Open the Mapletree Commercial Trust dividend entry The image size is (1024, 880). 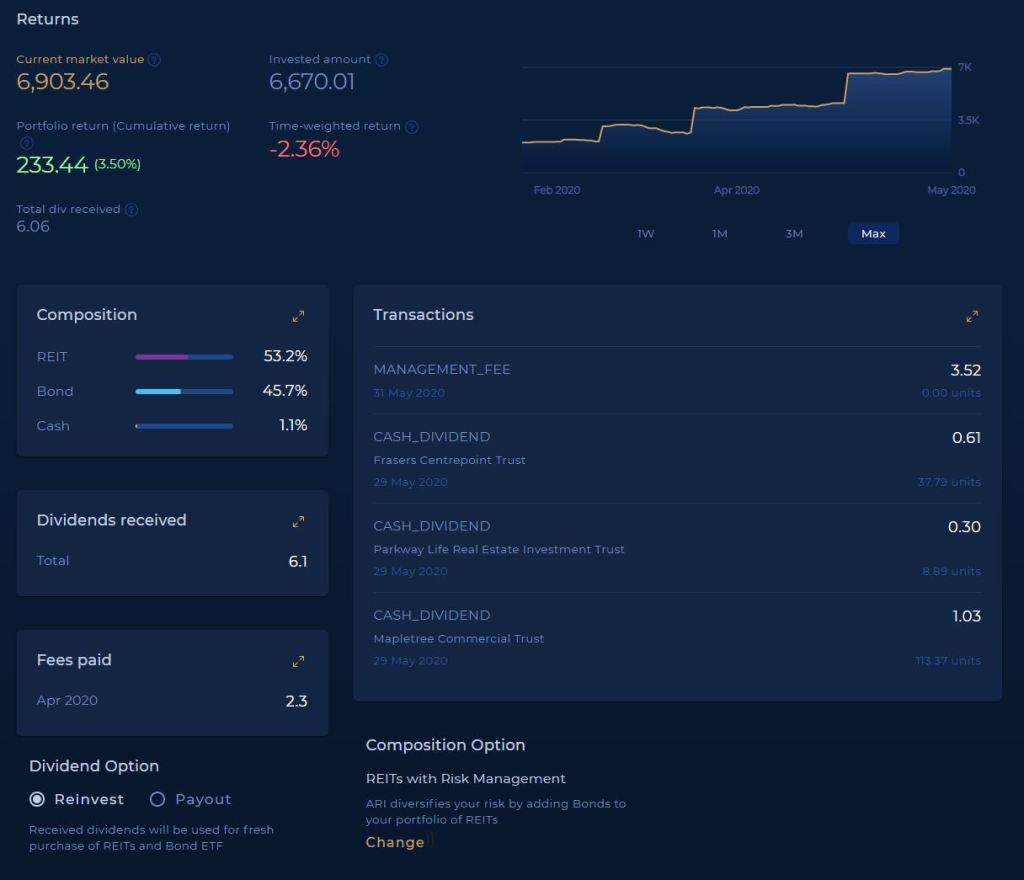(x=677, y=637)
